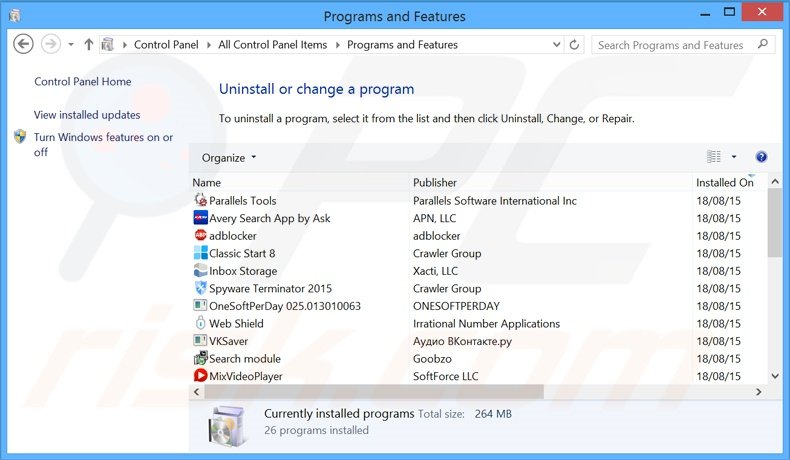Expand the address bar history dropdown
790x460 pixels.
556,44
